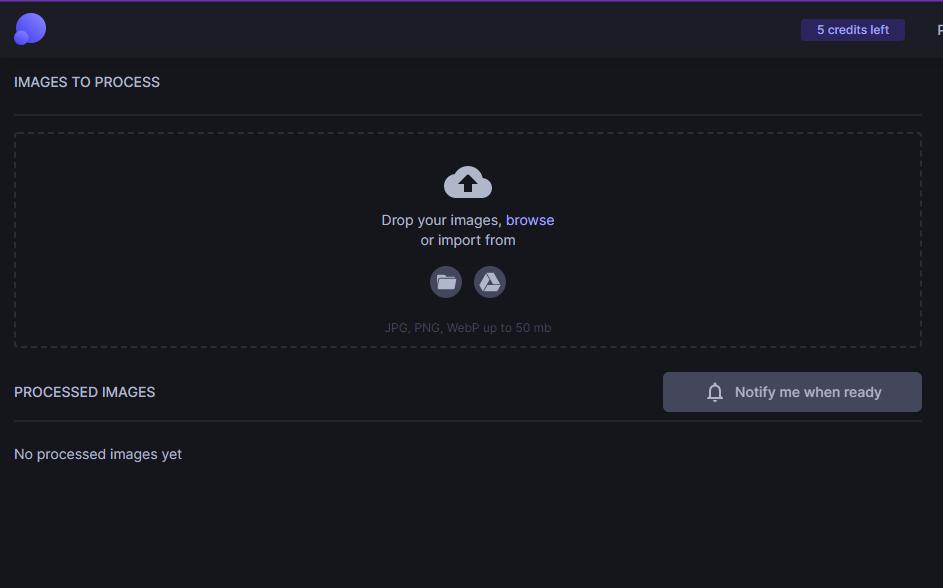
Task: Select the IMAGES TO PROCESS heading
Action: point(87,82)
